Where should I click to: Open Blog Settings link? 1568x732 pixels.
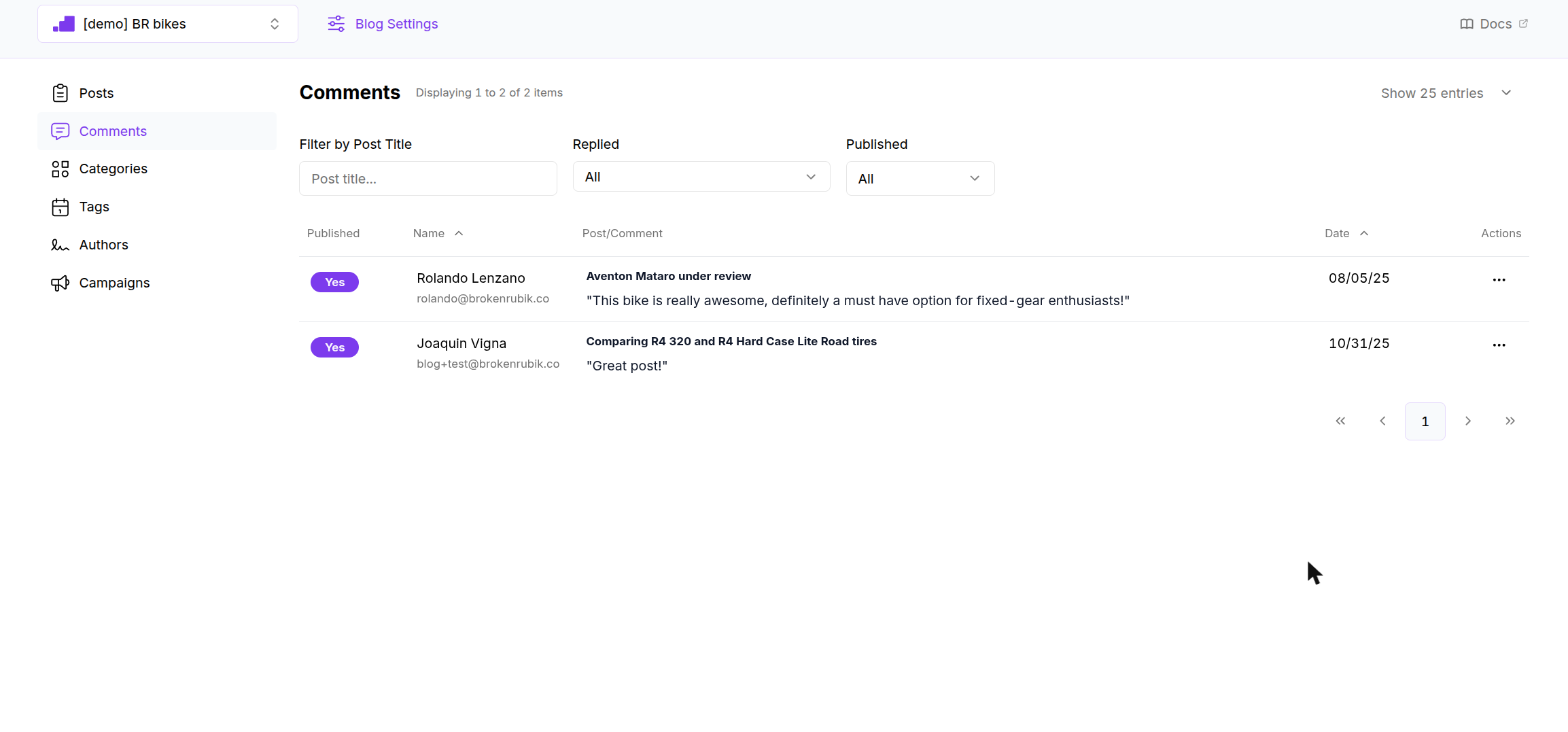pos(383,24)
